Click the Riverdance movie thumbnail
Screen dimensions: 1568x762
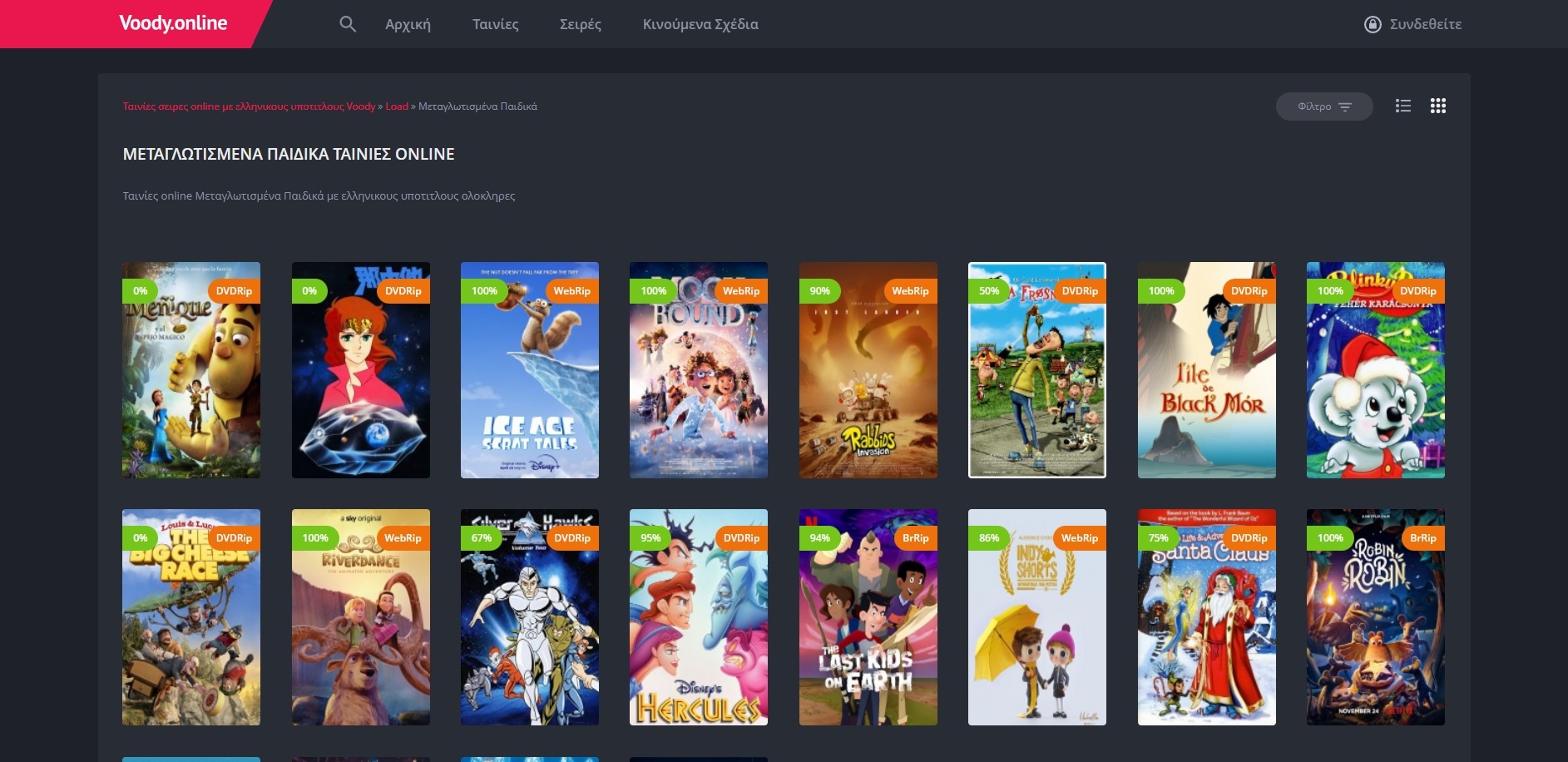coord(361,617)
